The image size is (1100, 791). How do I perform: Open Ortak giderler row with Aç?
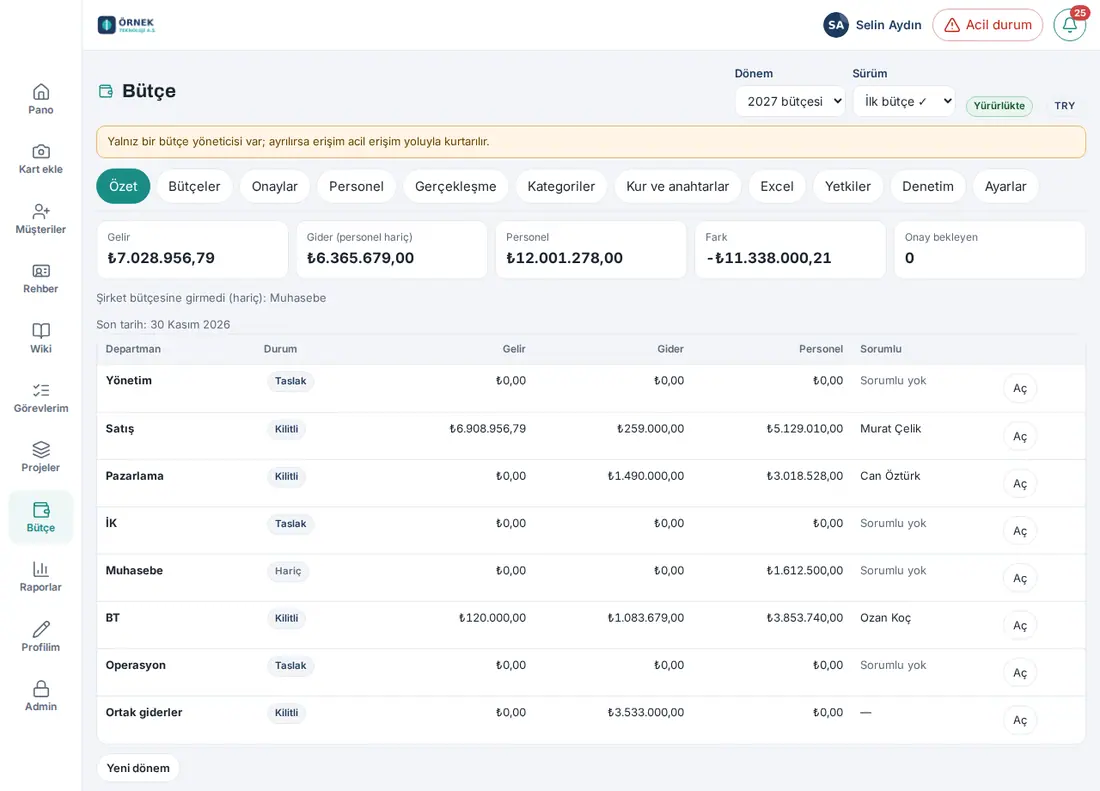pyautogui.click(x=1020, y=720)
